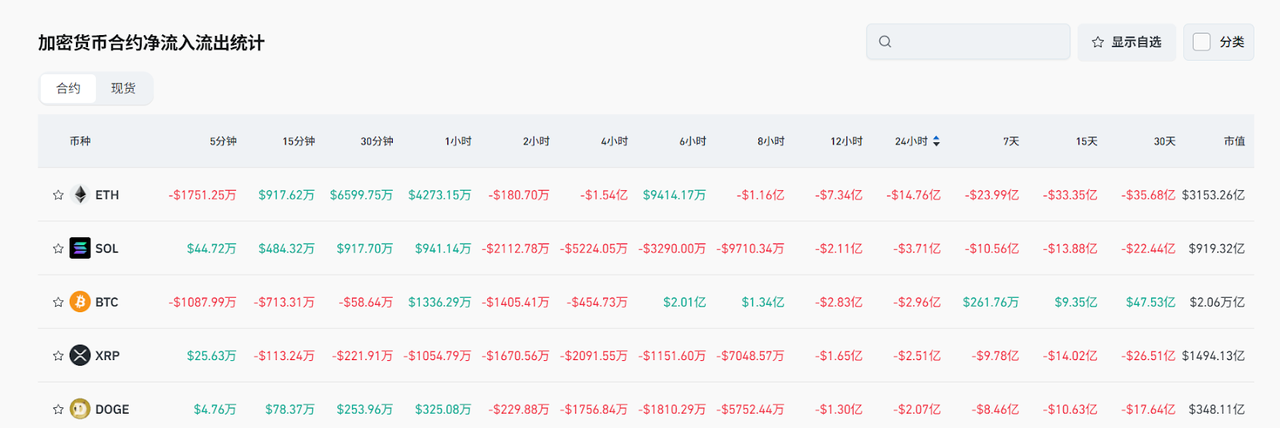The width and height of the screenshot is (1280, 428).
Task: Click the 显示自选 button
Action: pos(1126,42)
